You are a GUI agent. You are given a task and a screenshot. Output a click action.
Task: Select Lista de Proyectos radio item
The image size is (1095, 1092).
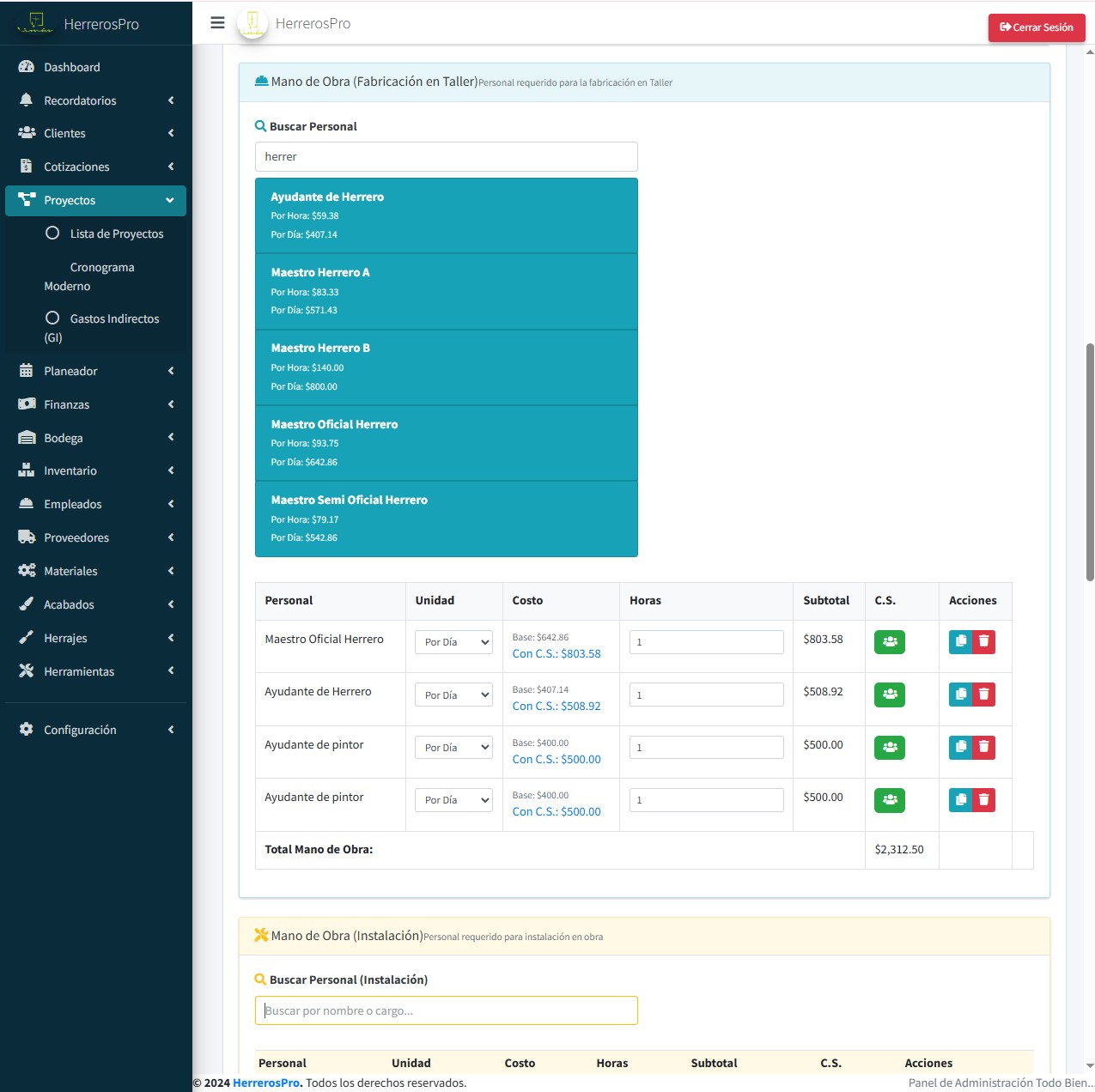tap(116, 234)
